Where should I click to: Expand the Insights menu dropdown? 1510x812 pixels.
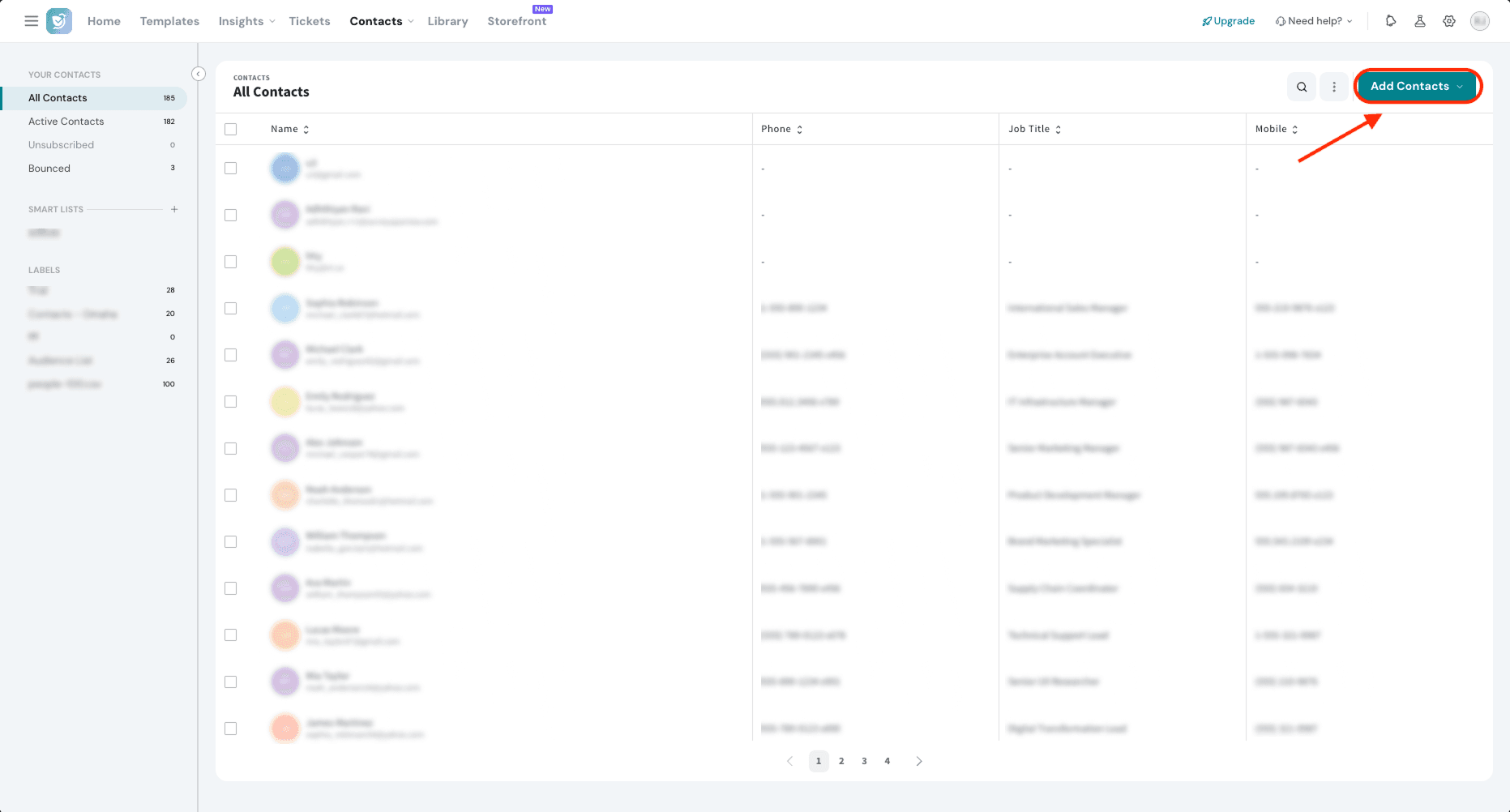[x=246, y=21]
